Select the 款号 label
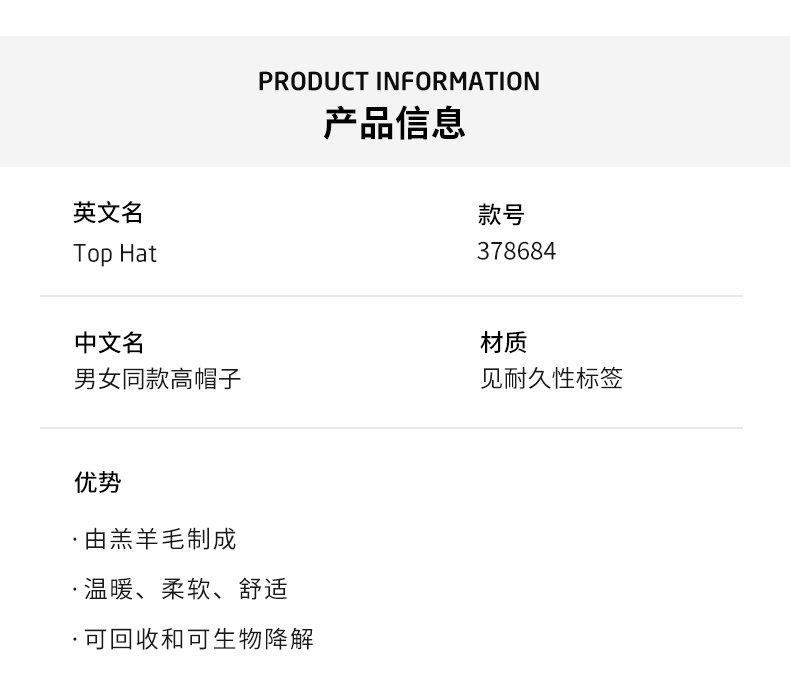 pos(501,215)
